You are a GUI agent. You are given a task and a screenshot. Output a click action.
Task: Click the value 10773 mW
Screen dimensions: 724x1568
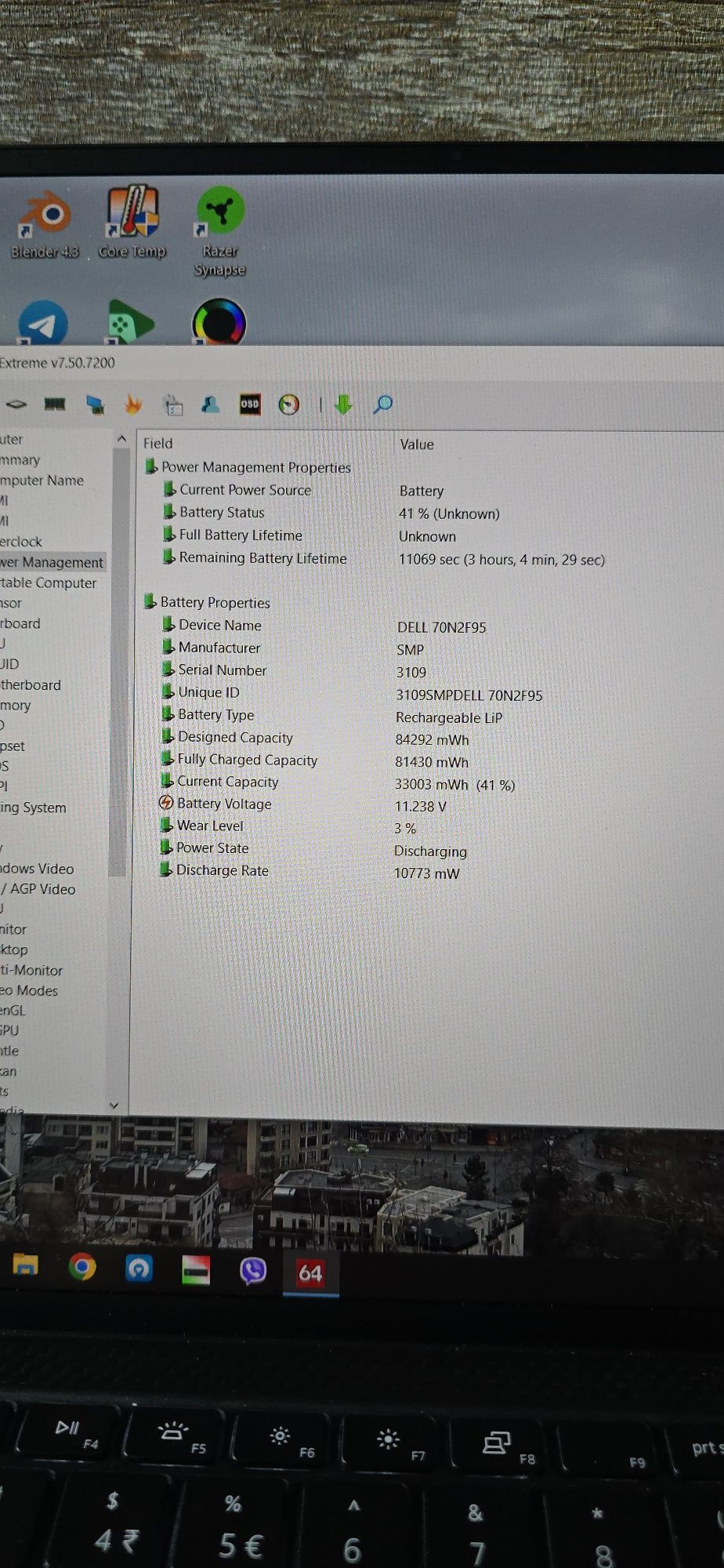tap(427, 873)
